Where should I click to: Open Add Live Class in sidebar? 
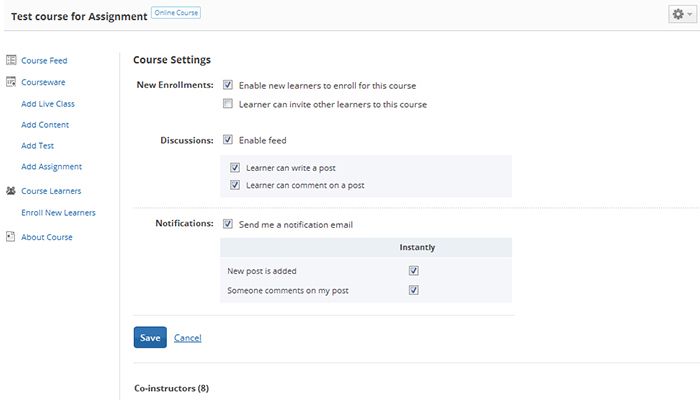(48, 104)
